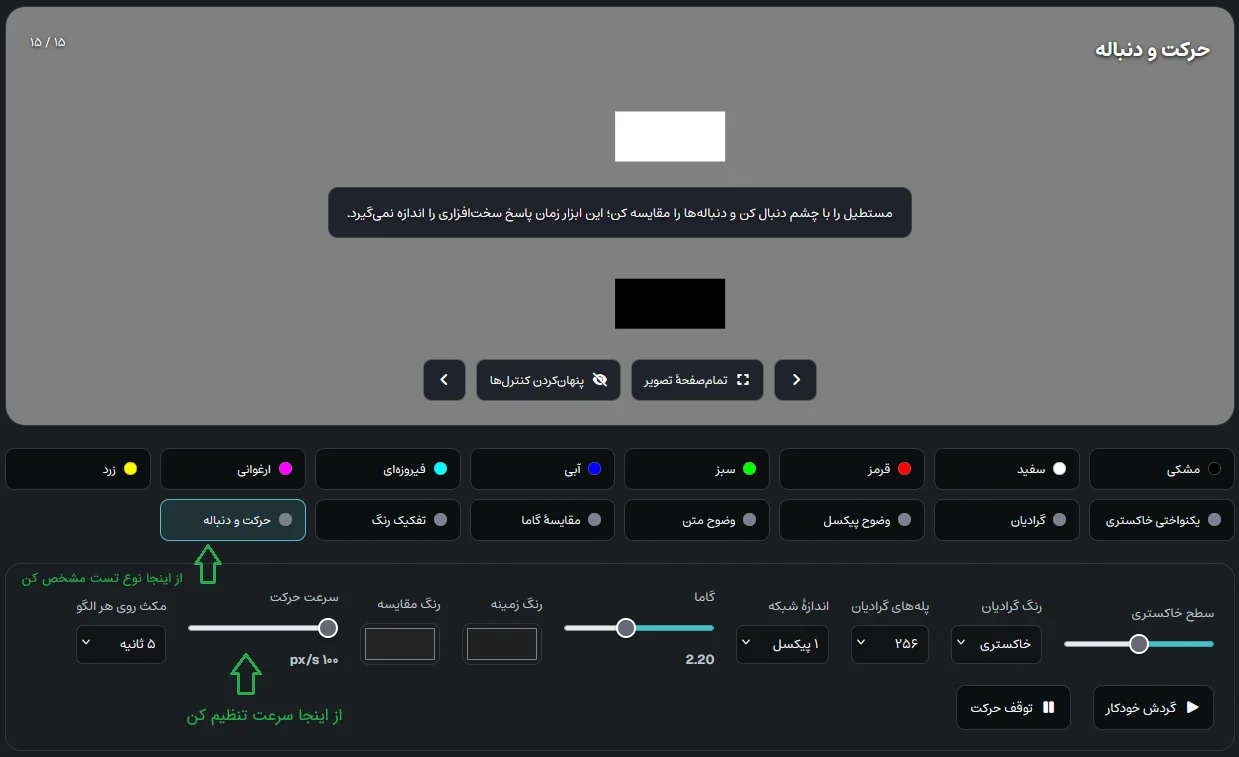Hide controls via پنهان‌کردن کنترل‌ها button
Screen dimensions: 1239x757
point(549,380)
